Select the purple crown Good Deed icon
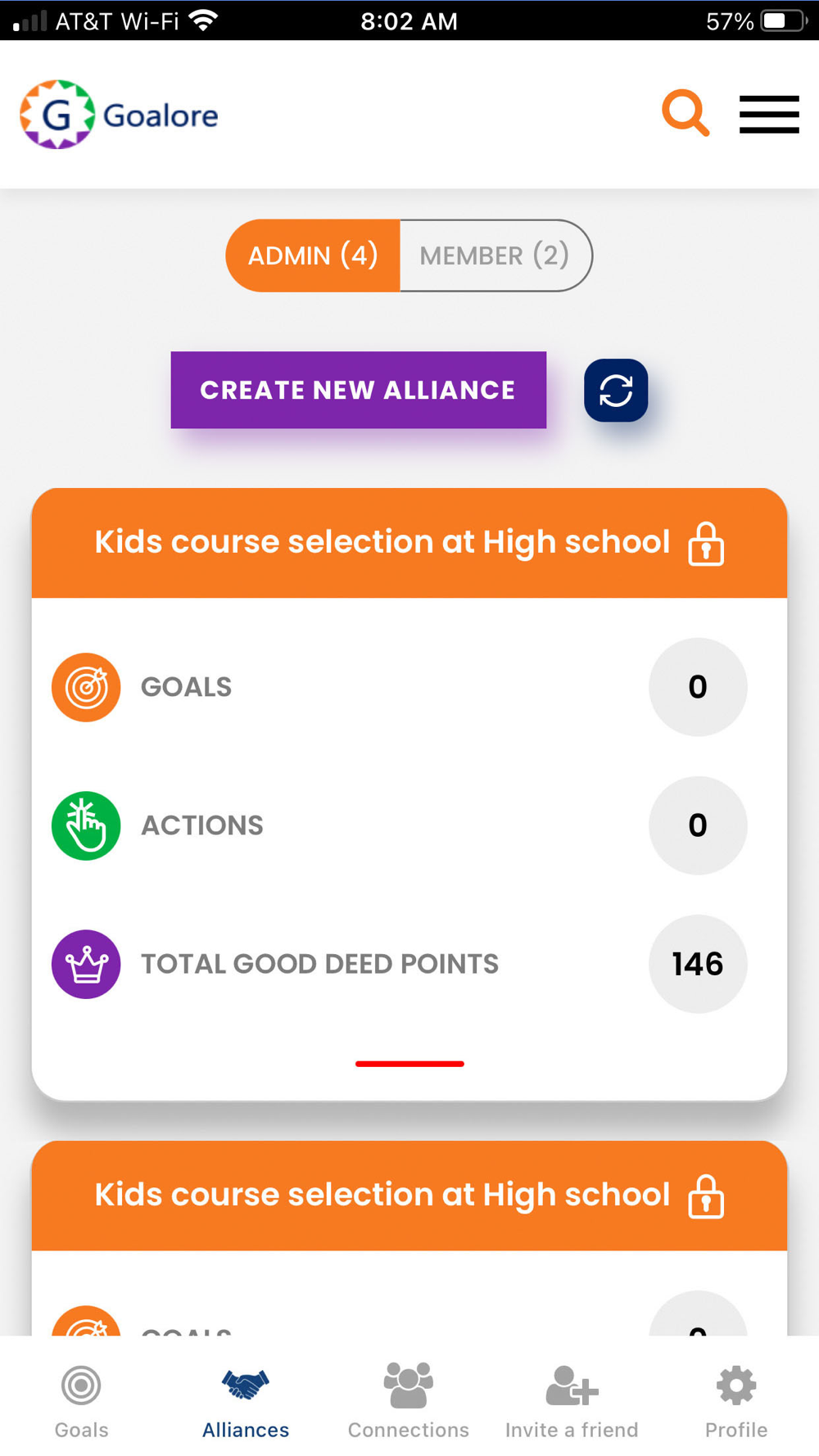Viewport: 819px width, 1456px height. pyautogui.click(x=86, y=964)
